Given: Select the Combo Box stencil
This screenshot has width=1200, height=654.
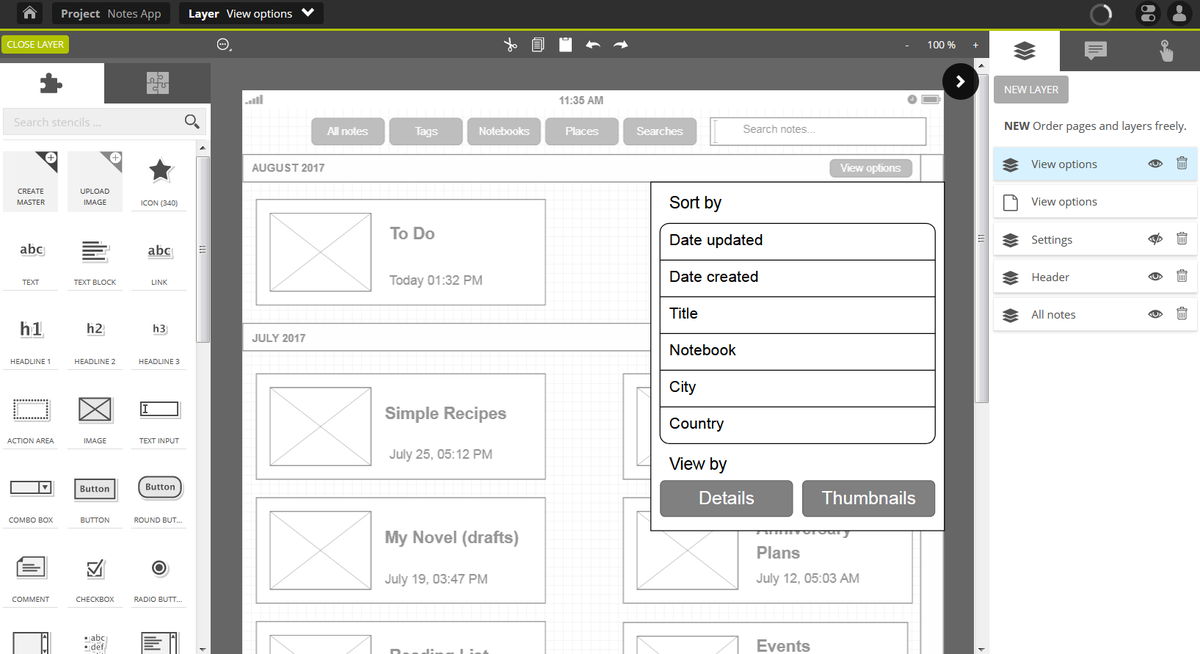Looking at the screenshot, I should [x=31, y=497].
